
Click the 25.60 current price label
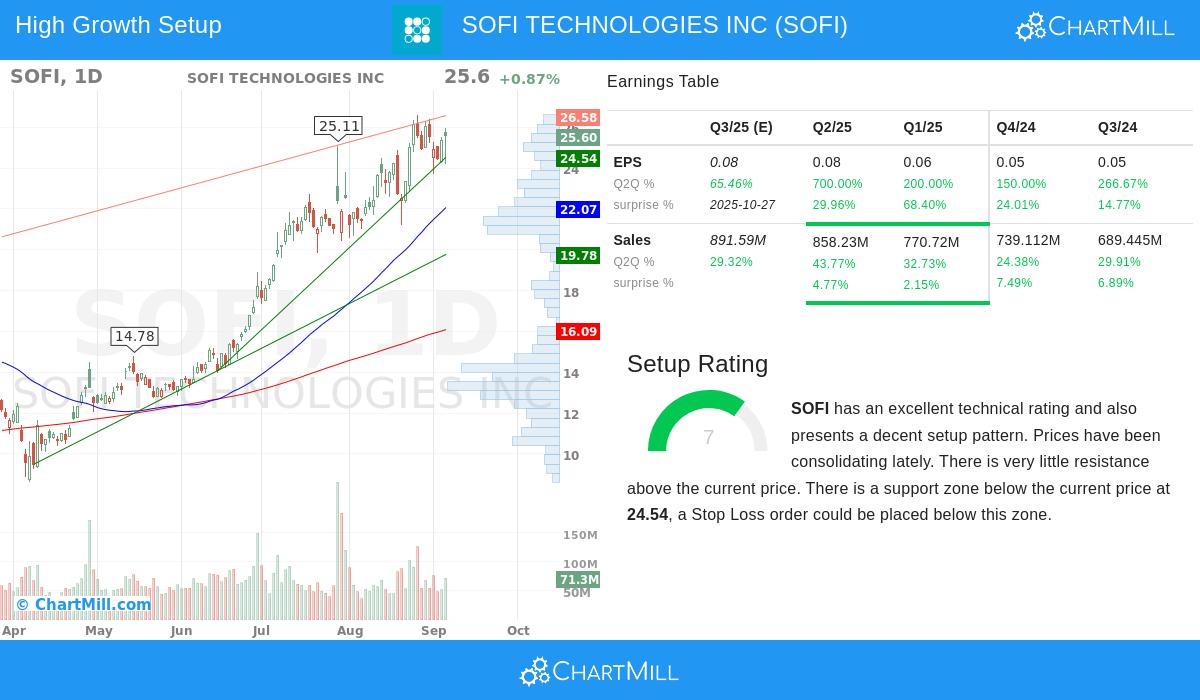click(578, 138)
